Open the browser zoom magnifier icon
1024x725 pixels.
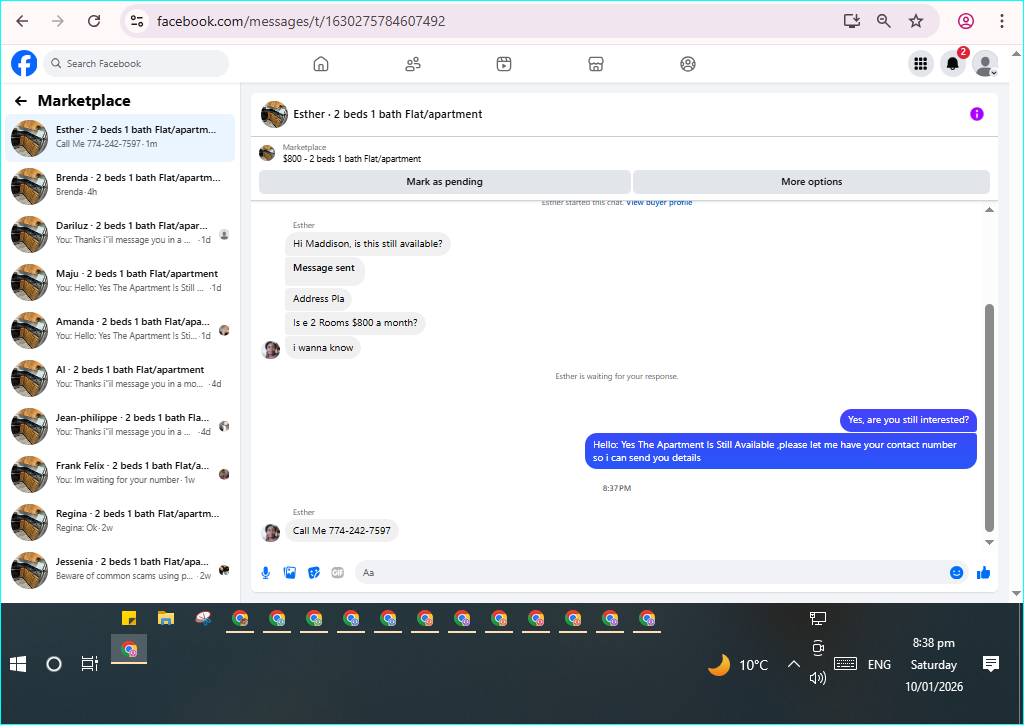pyautogui.click(x=884, y=21)
